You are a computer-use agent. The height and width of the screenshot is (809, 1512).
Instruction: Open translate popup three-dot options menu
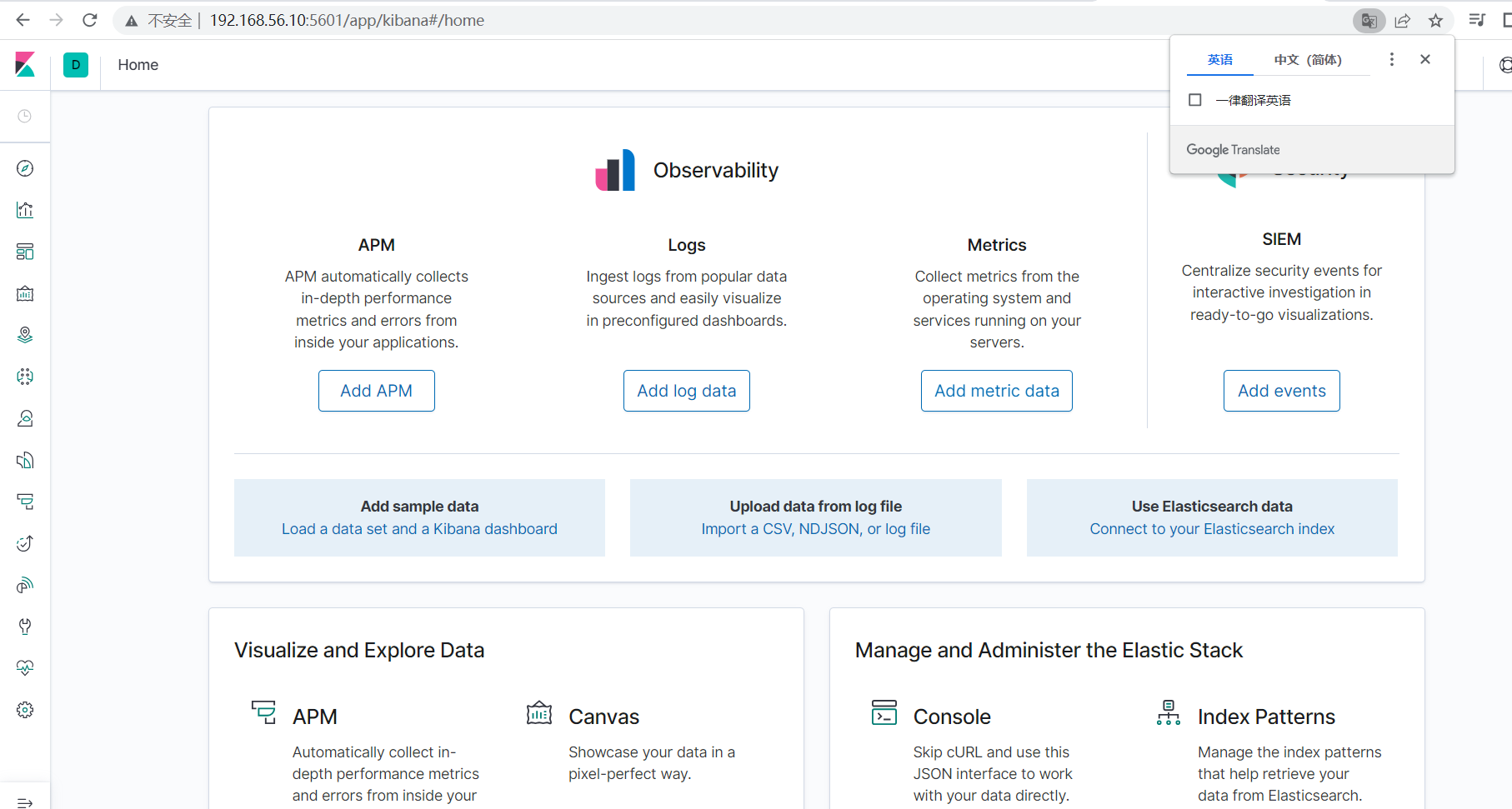tap(1391, 59)
